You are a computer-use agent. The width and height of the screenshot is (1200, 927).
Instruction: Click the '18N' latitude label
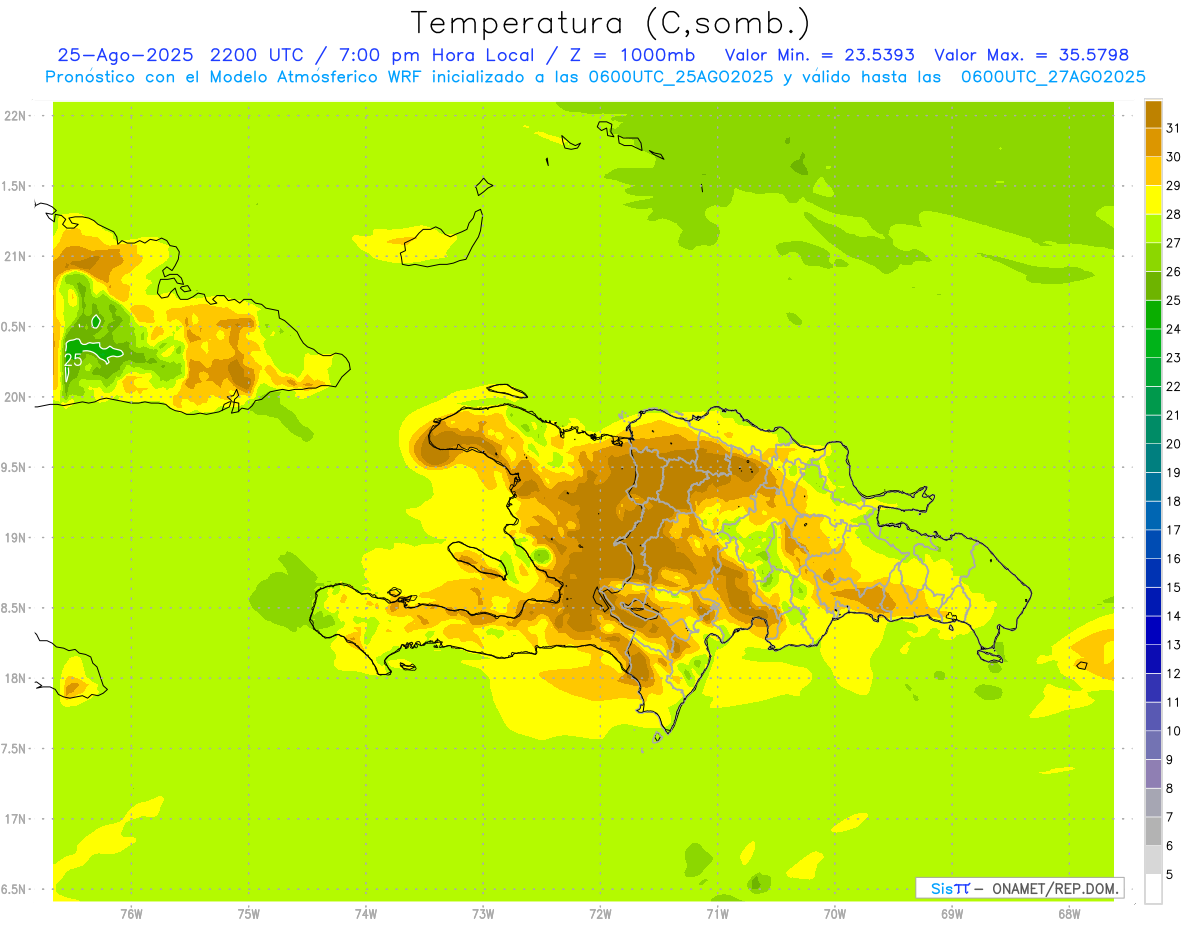(15, 678)
